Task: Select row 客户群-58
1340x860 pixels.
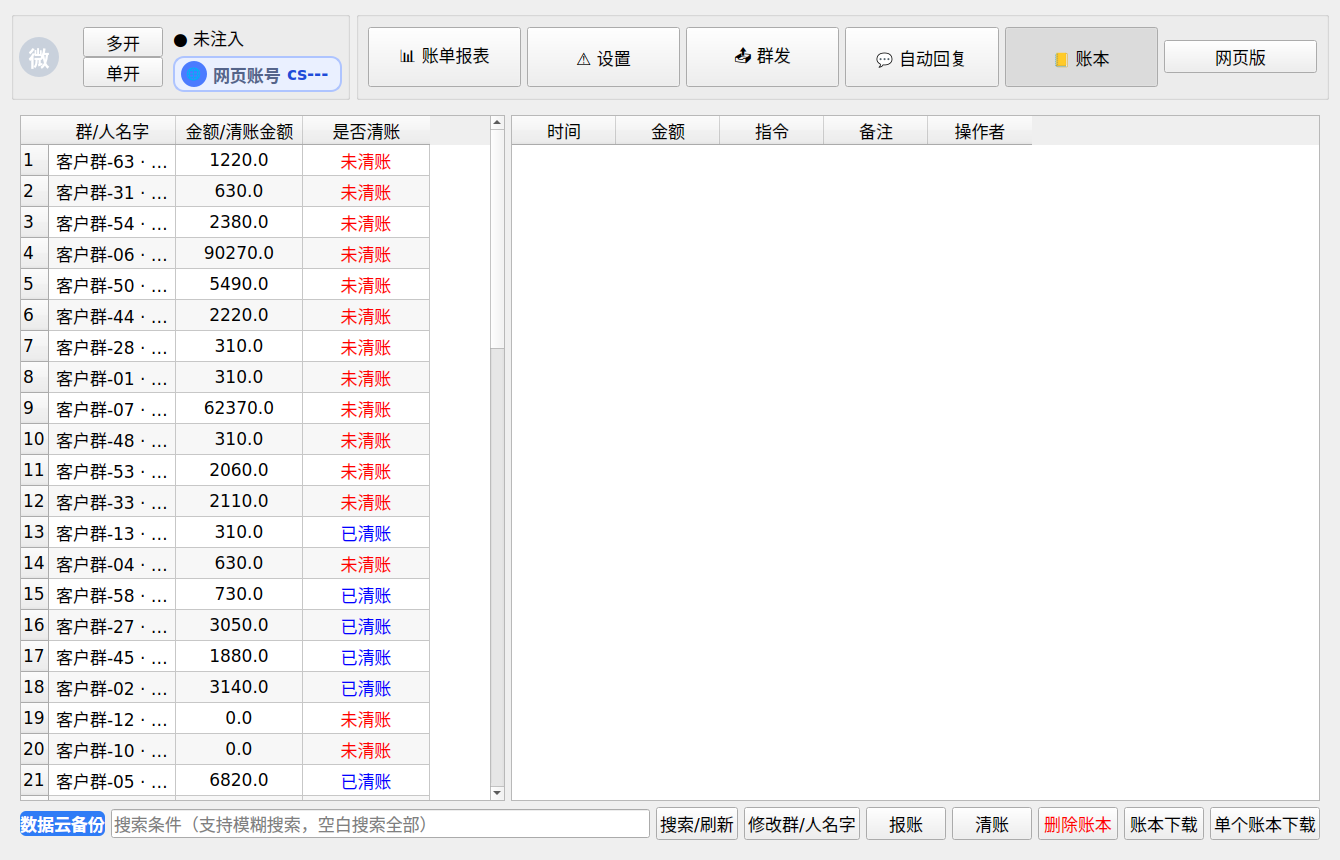Action: click(x=112, y=595)
